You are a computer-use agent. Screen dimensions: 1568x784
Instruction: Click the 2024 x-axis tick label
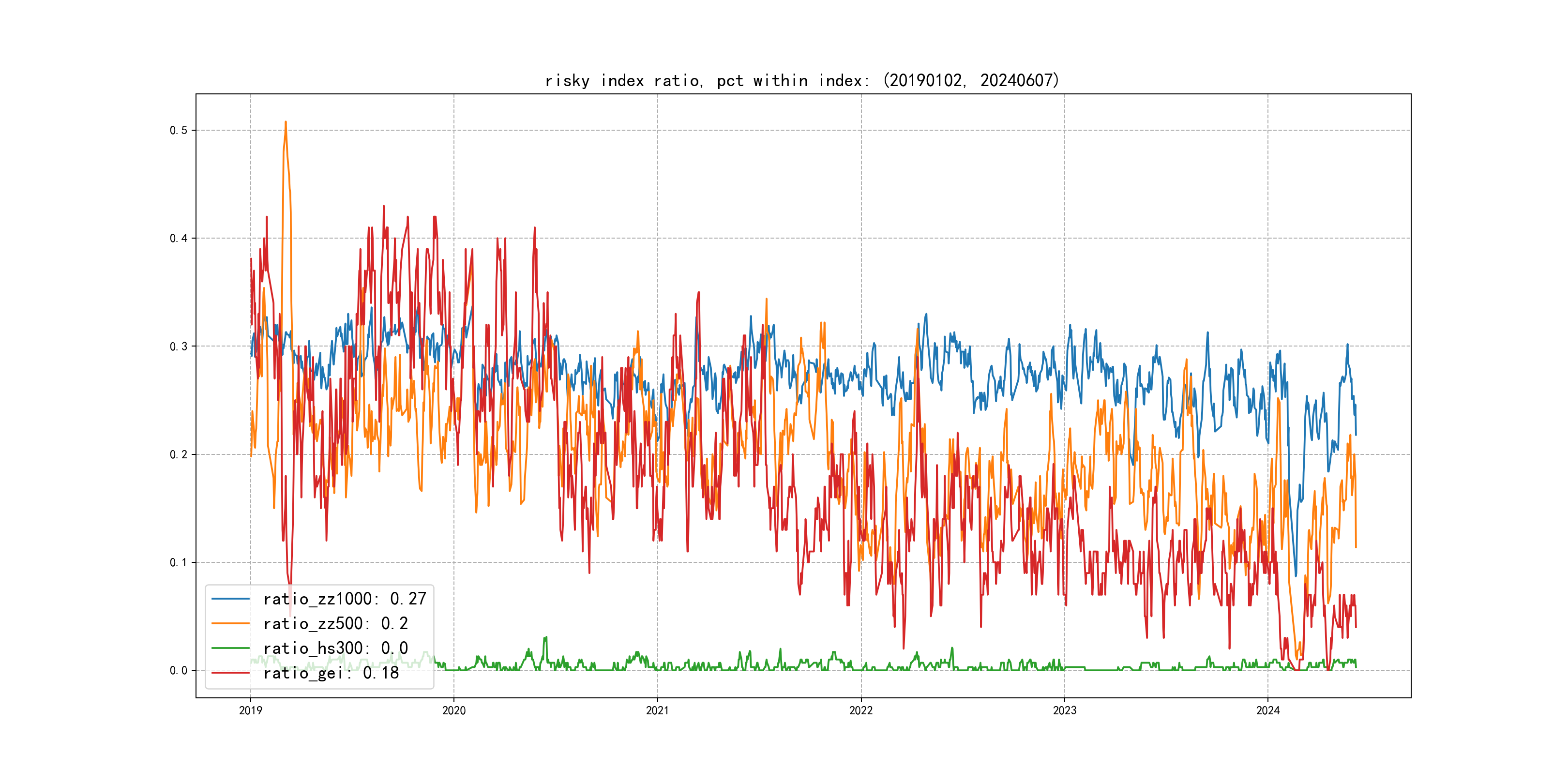1268,710
